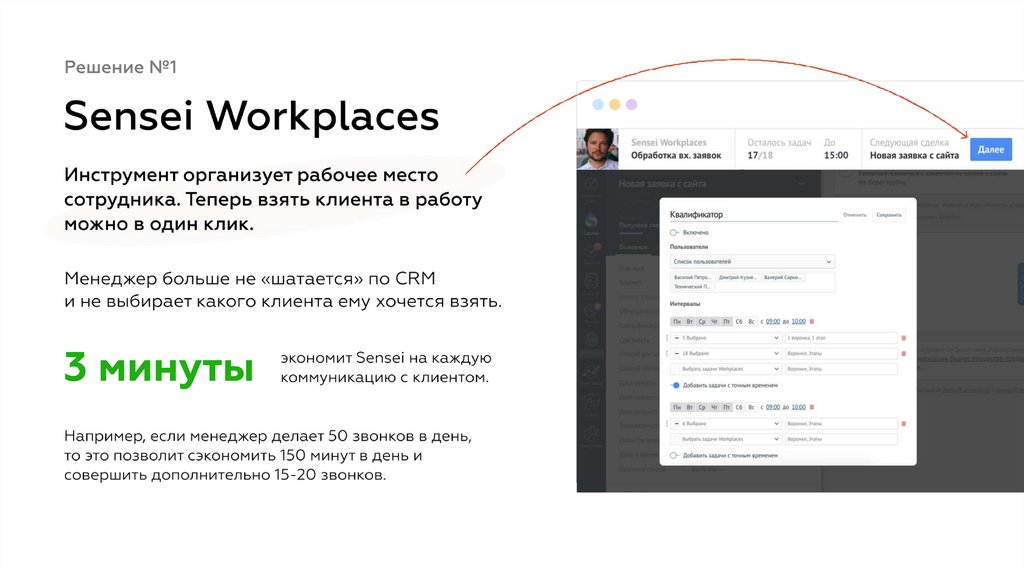The image size is (1024, 574).
Task: Click the 09:00 start time in second interval
Action: pyautogui.click(x=773, y=407)
